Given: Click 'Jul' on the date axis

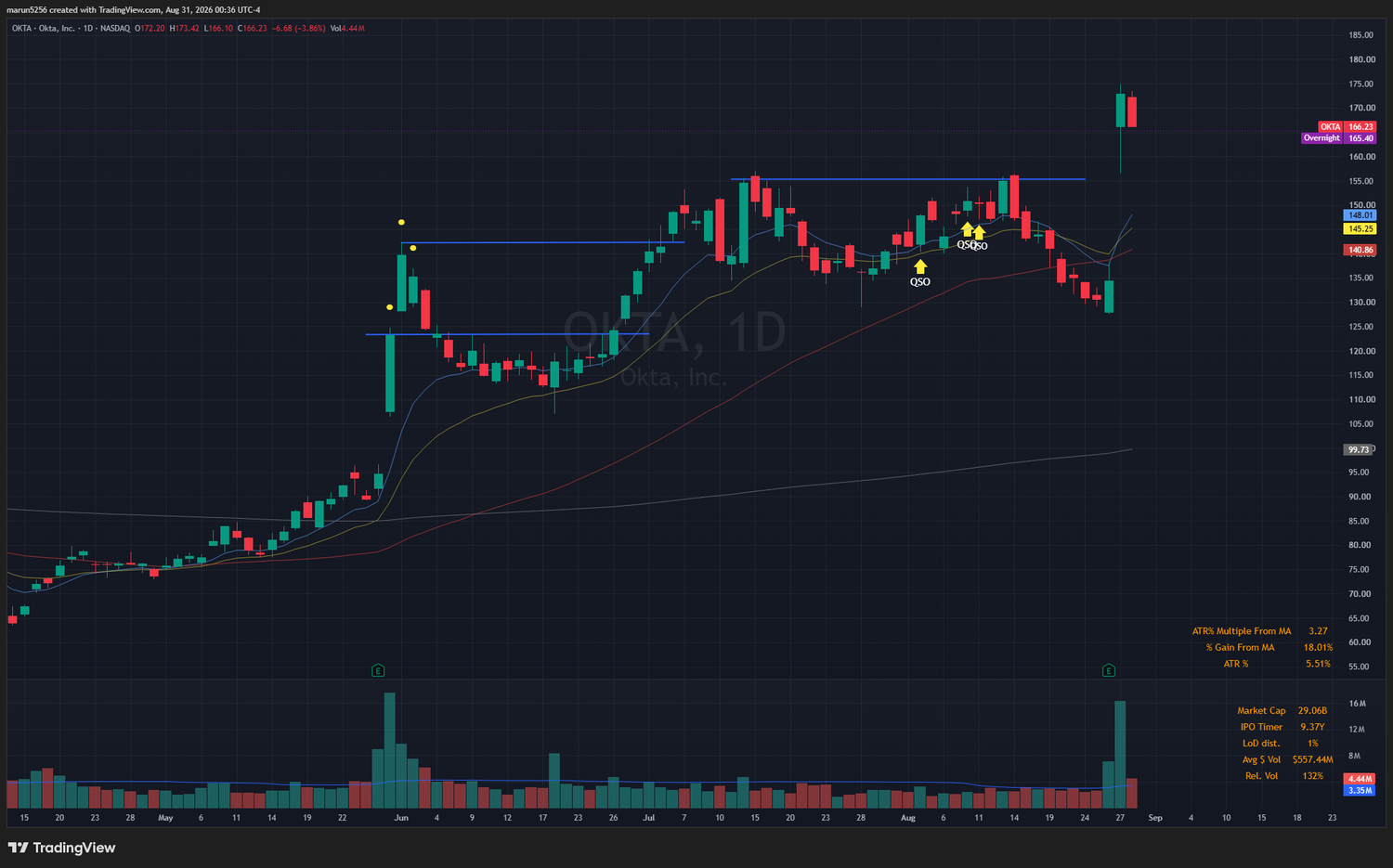Looking at the screenshot, I should tap(648, 818).
